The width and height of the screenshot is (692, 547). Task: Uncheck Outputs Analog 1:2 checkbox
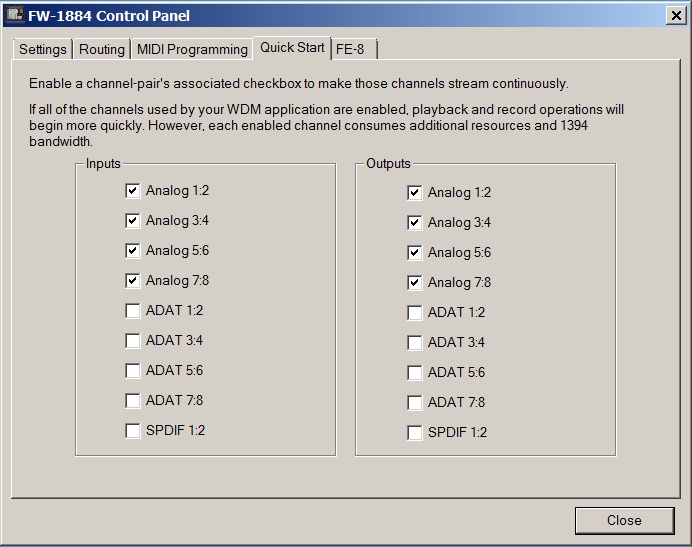414,193
